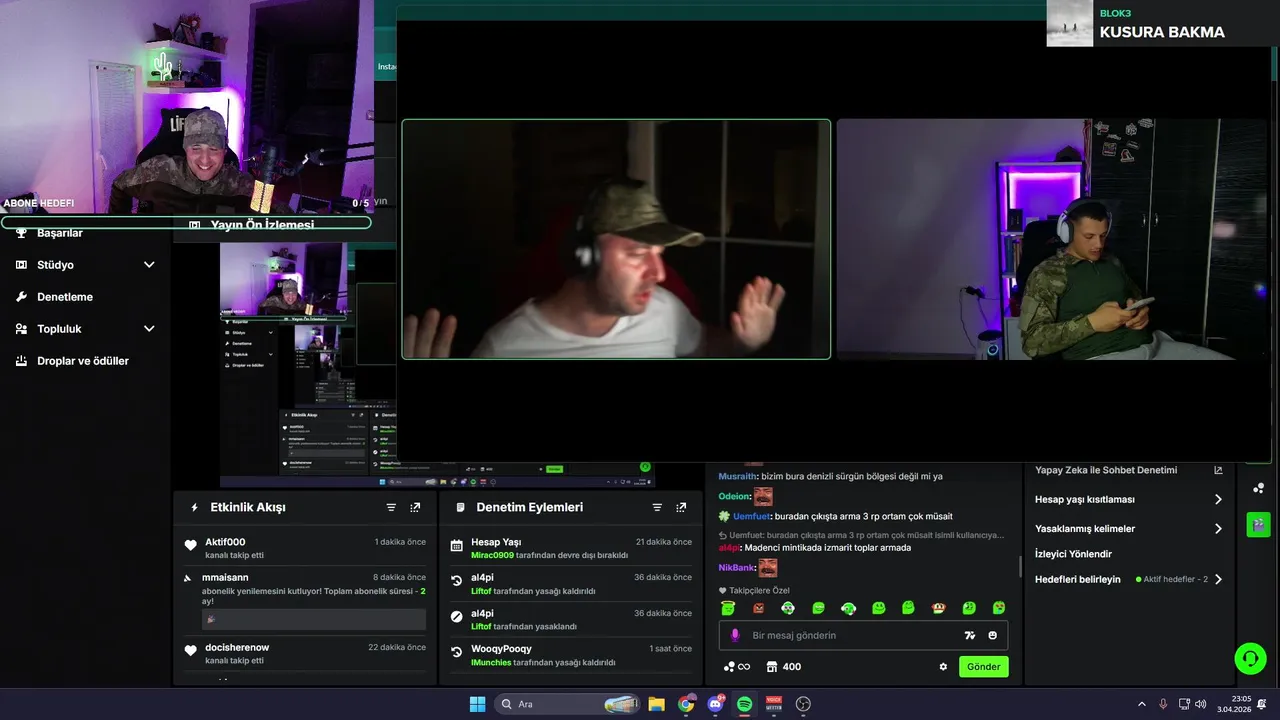Click the channel points infinity icon
Screen dimensions: 1280x720
coord(737,667)
